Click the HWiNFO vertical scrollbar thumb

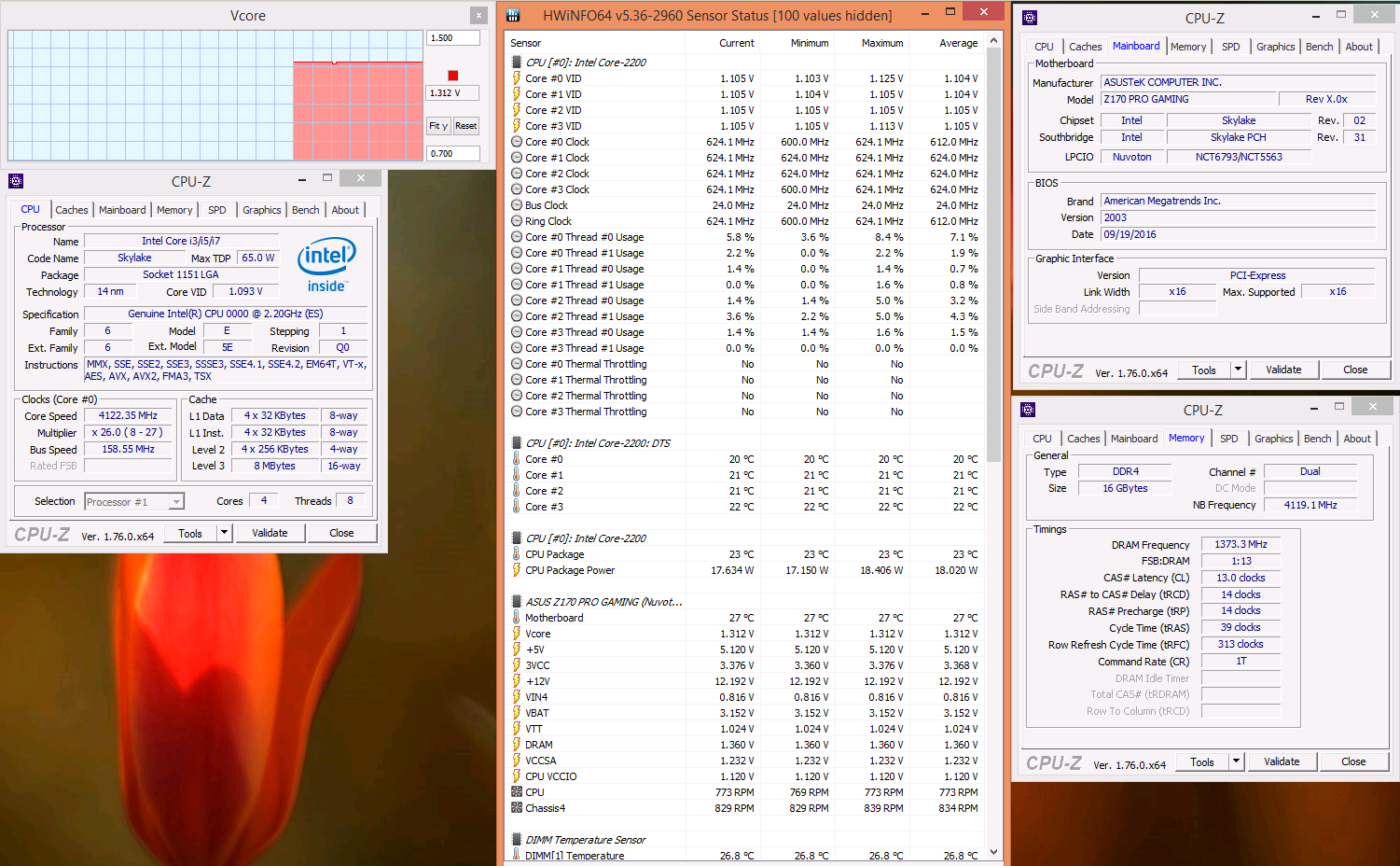(x=993, y=254)
